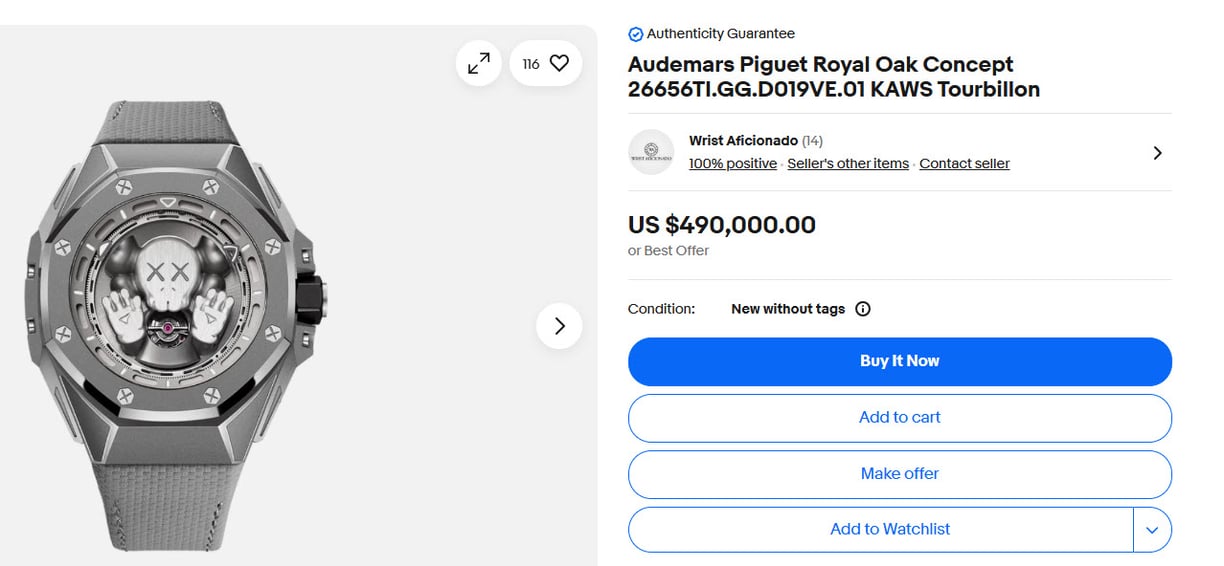The image size is (1224, 566).
Task: Open seller details chevron arrow
Action: point(1157,153)
